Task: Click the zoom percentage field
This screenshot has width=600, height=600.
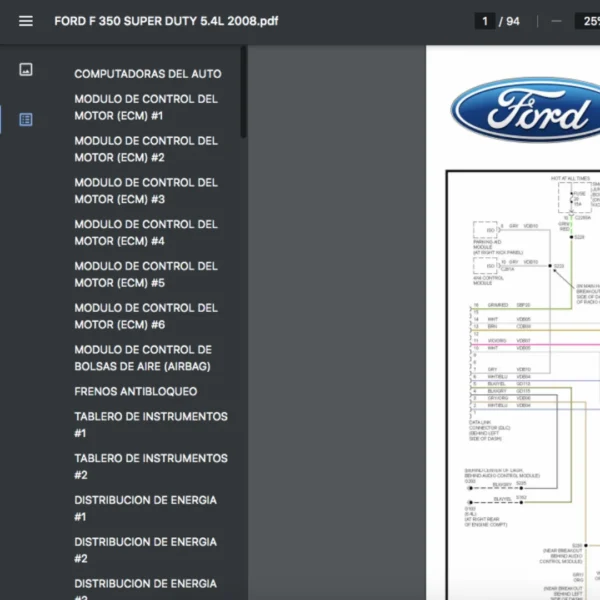Action: [x=586, y=21]
